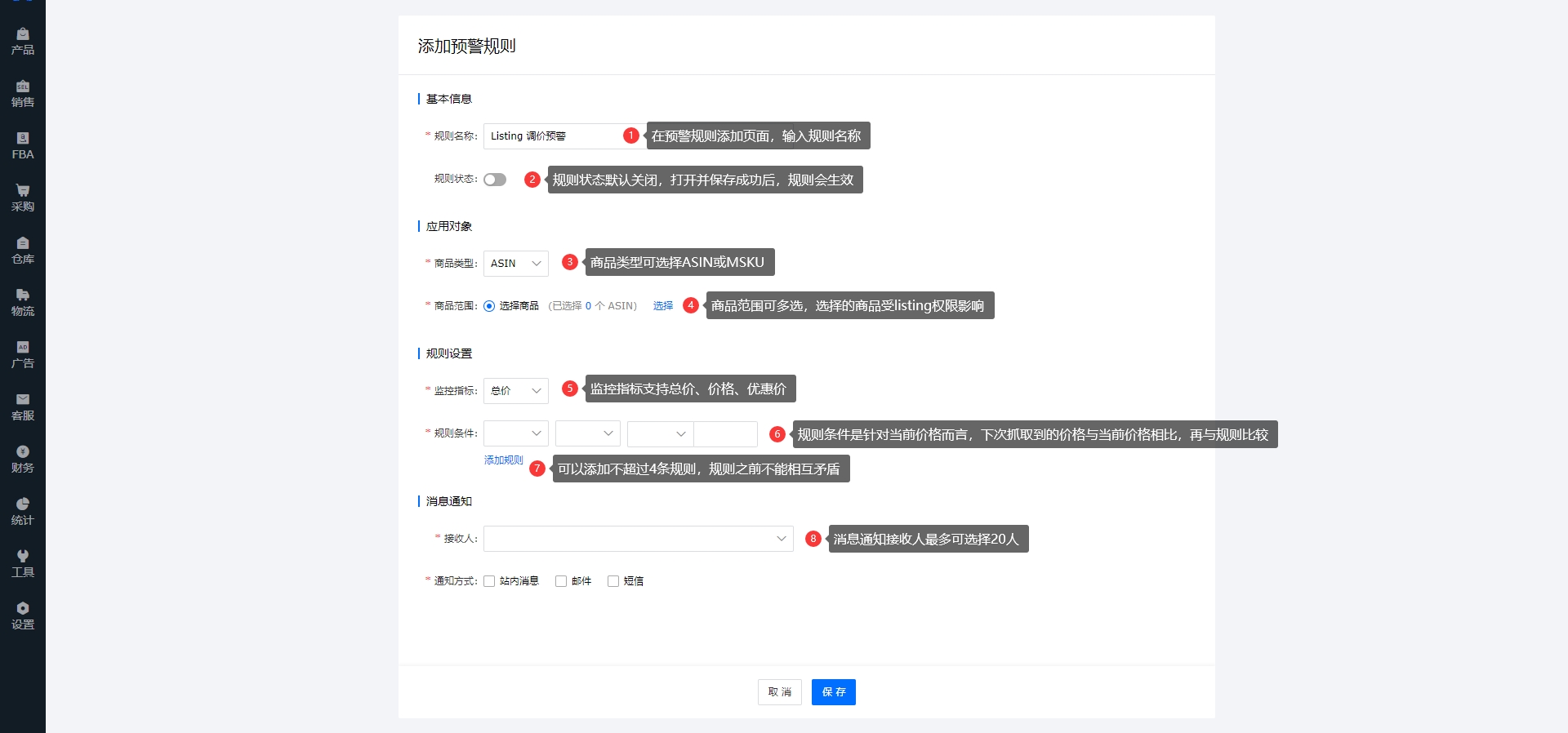Expand the 接收人 recipient dropdown
Image resolution: width=1568 pixels, height=733 pixels.
[x=639, y=539]
